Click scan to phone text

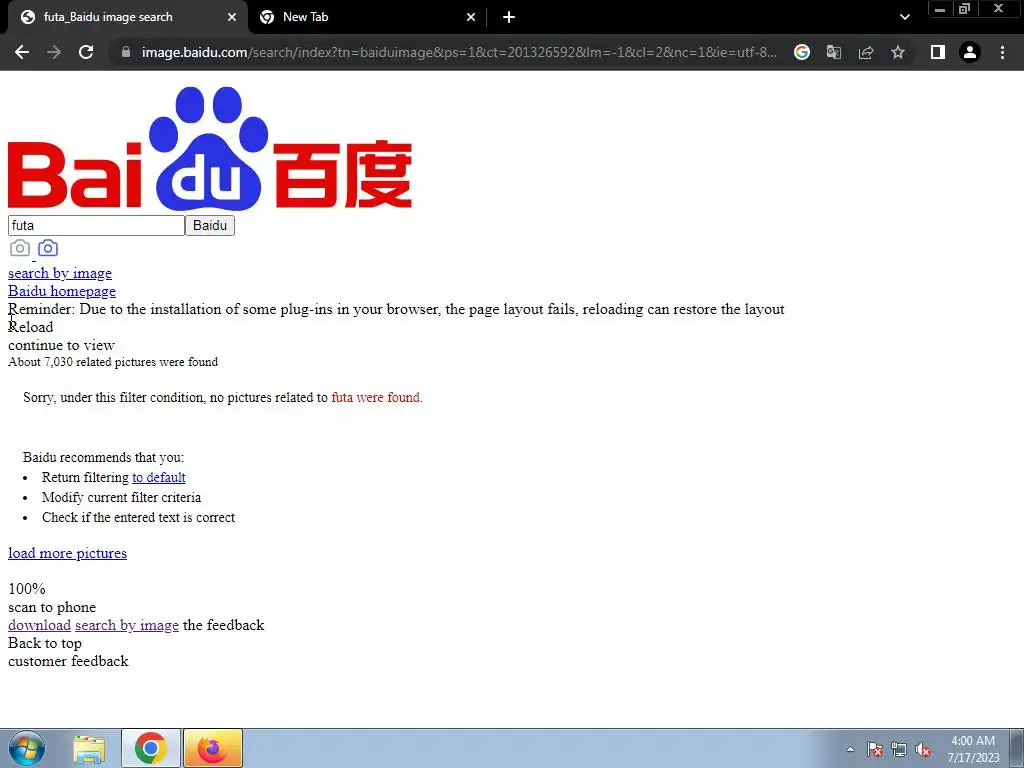tap(52, 607)
